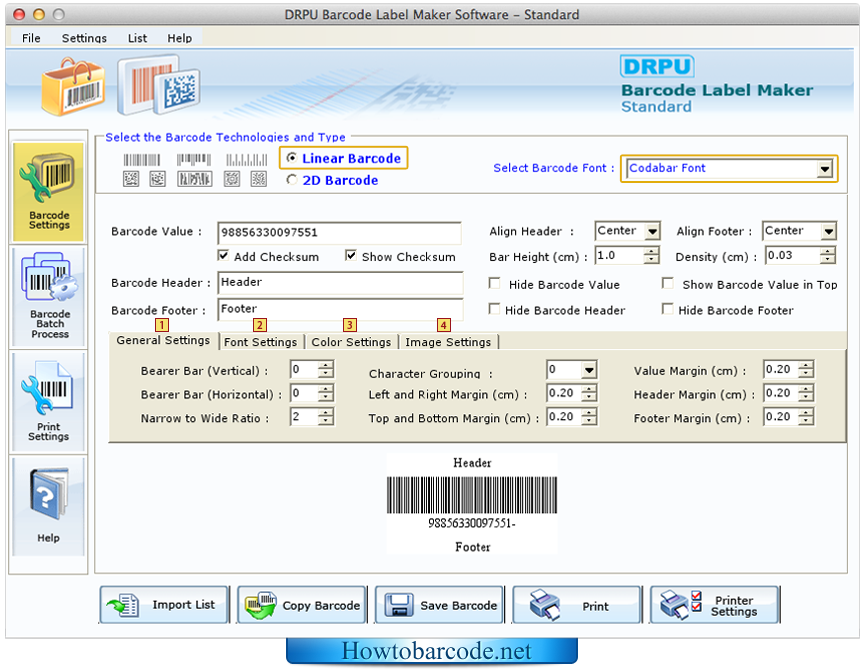Click the Bar Height value field

[x=619, y=255]
